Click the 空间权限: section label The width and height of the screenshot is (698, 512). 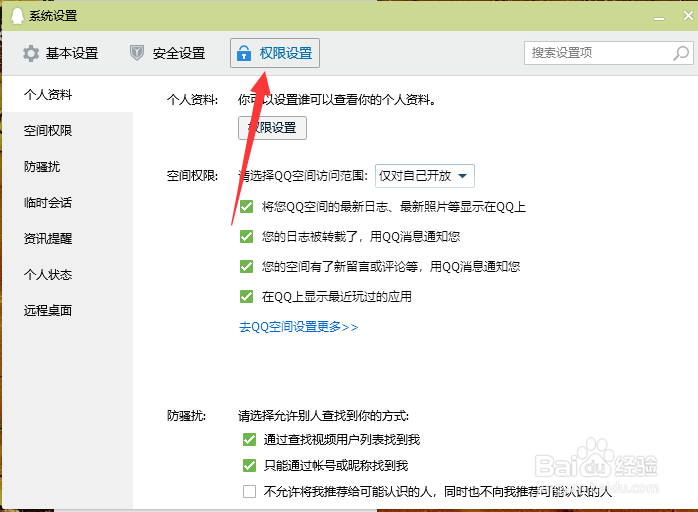click(x=192, y=176)
